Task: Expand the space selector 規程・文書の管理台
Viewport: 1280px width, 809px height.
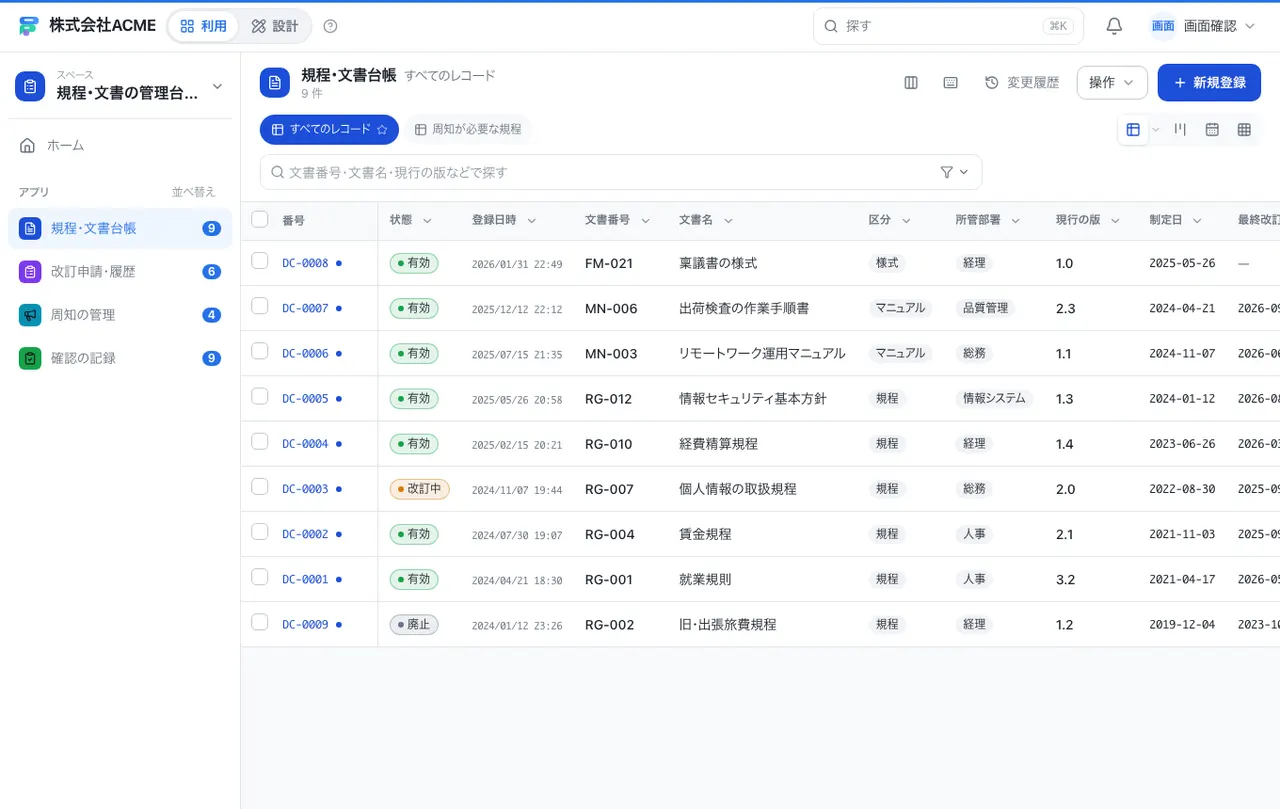Action: pyautogui.click(x=120, y=86)
